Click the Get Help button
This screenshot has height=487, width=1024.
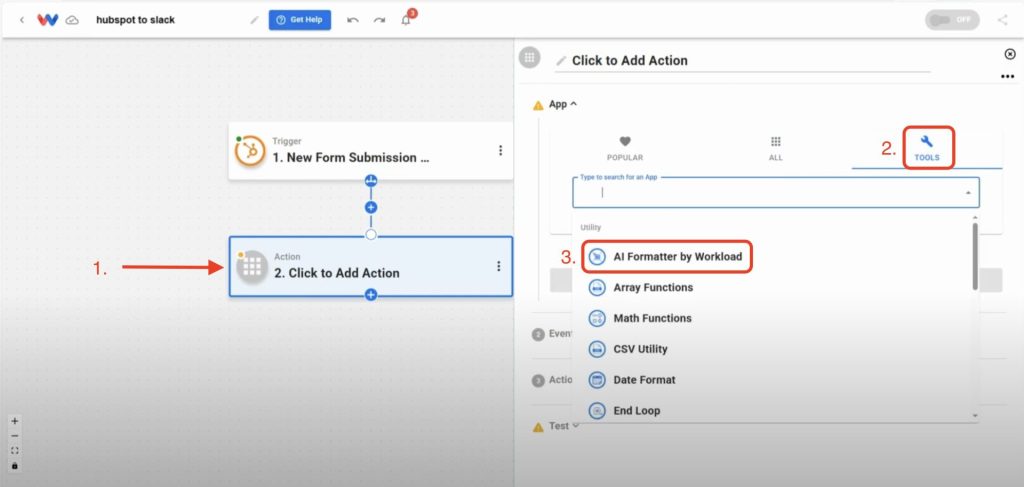point(300,20)
